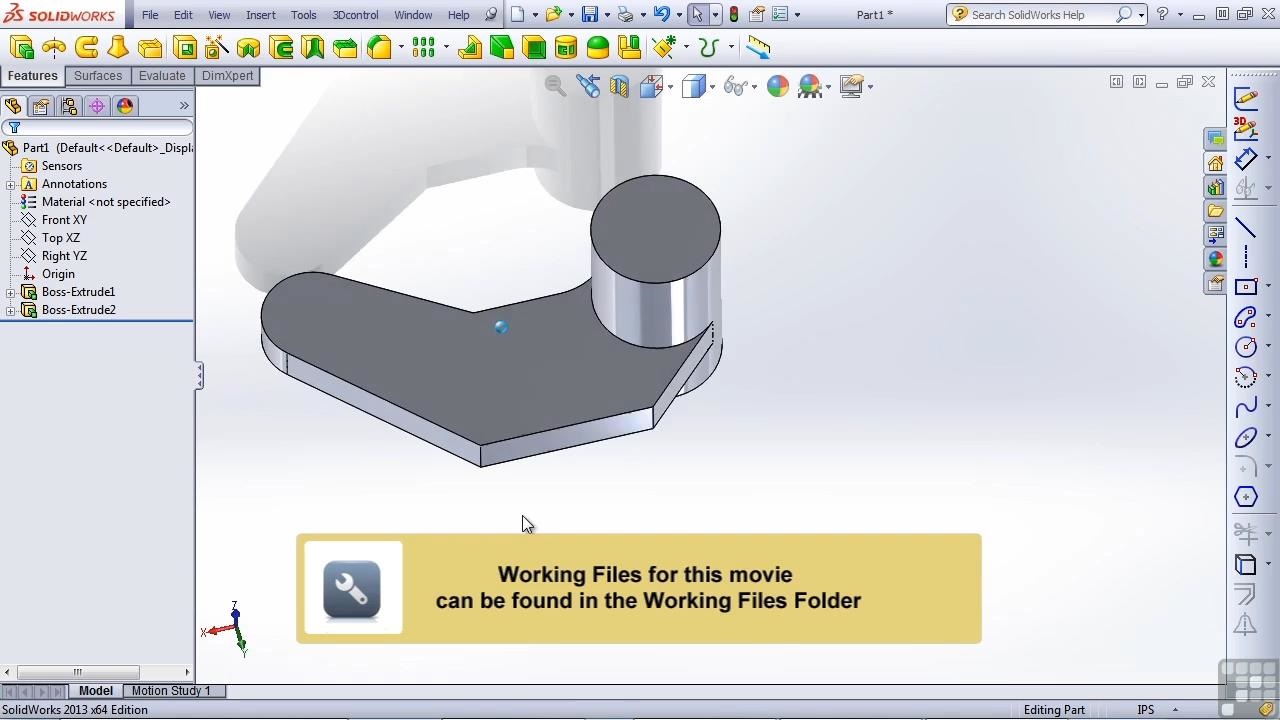The width and height of the screenshot is (1280, 720).
Task: Open the Display Style dropdown arrow
Action: click(x=712, y=87)
